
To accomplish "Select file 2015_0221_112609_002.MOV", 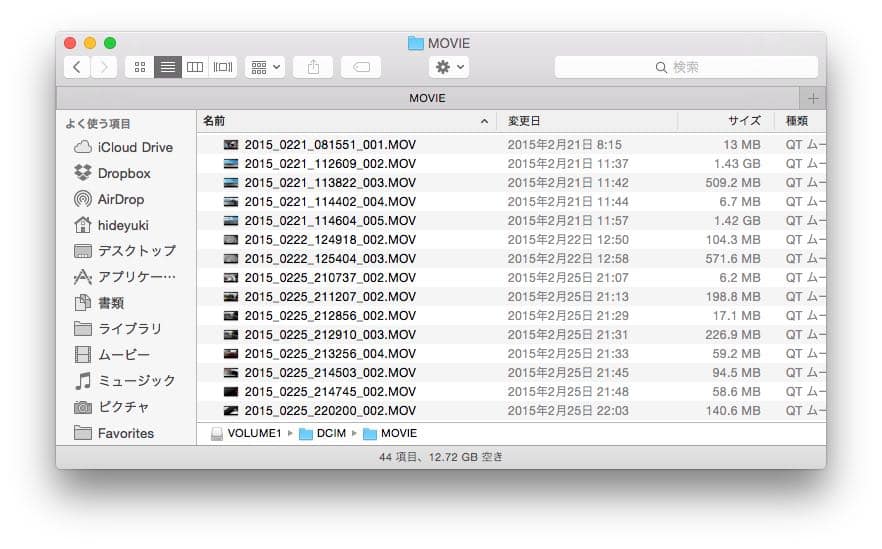I will tap(329, 164).
